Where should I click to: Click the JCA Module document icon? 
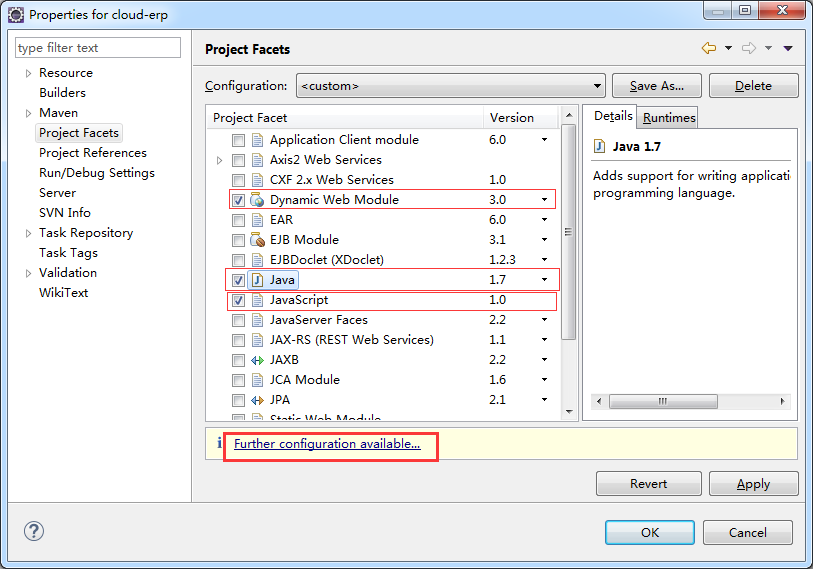[x=257, y=380]
